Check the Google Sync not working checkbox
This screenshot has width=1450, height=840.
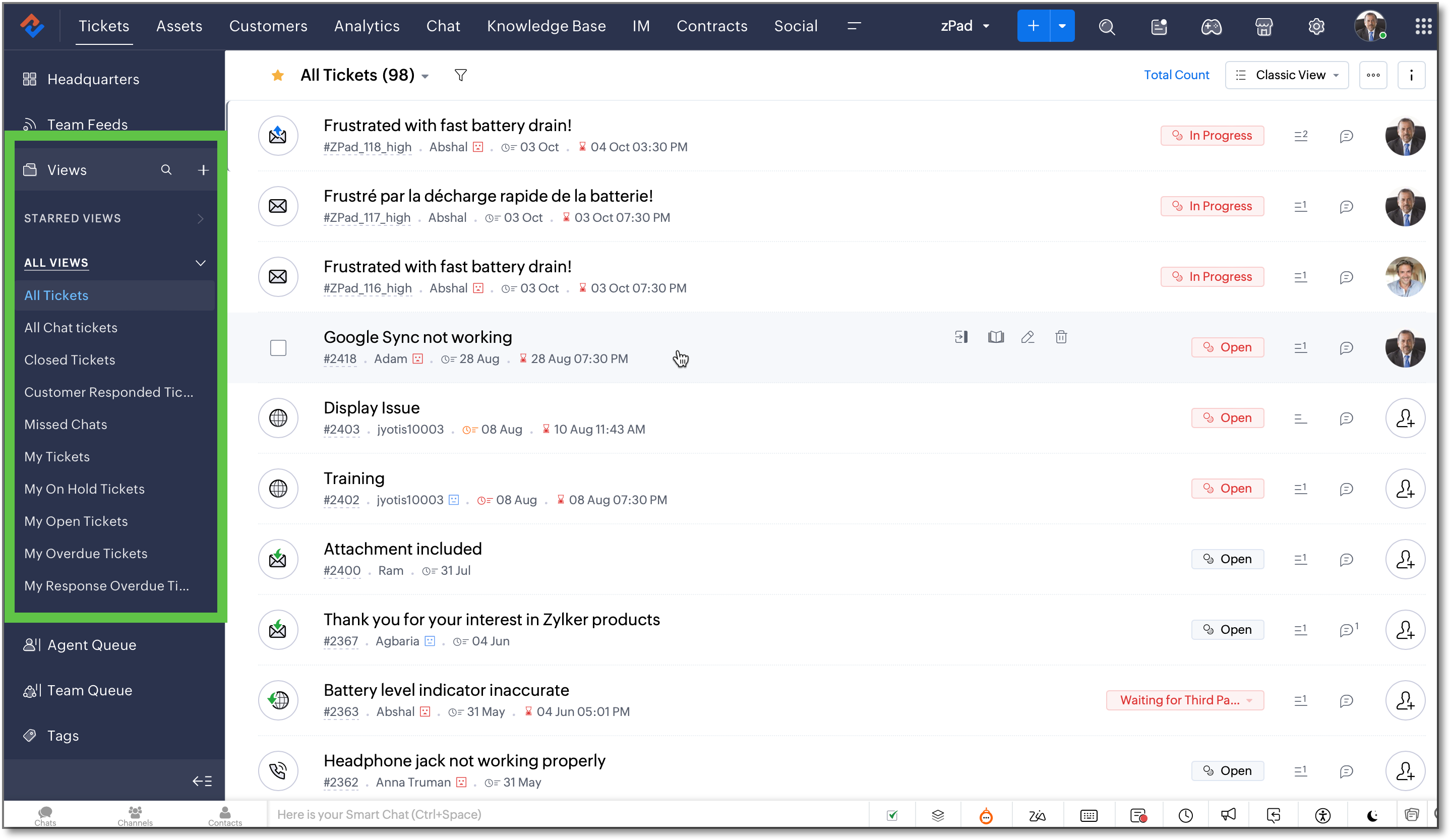pos(278,347)
